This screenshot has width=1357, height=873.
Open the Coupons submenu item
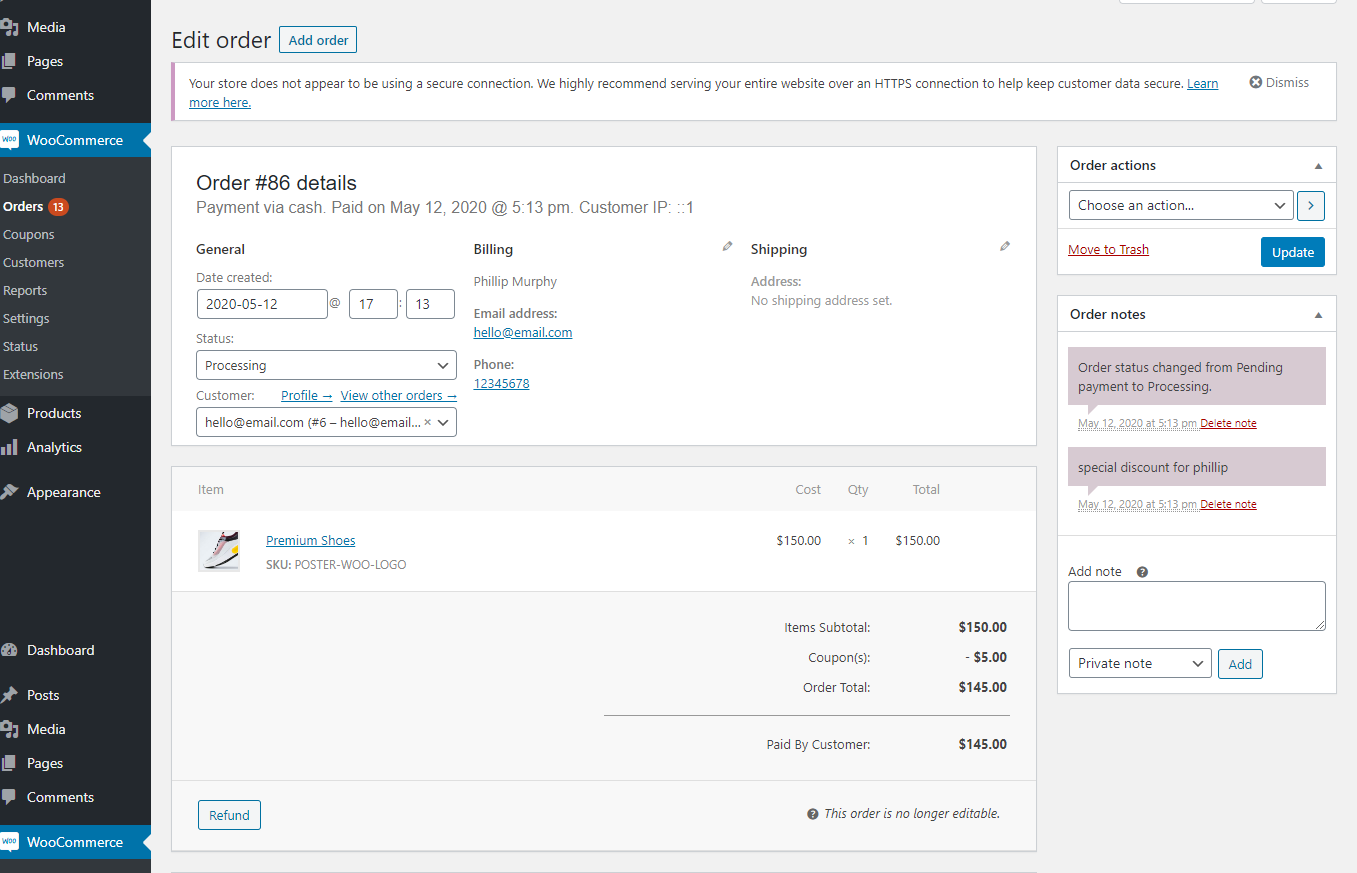pos(29,235)
